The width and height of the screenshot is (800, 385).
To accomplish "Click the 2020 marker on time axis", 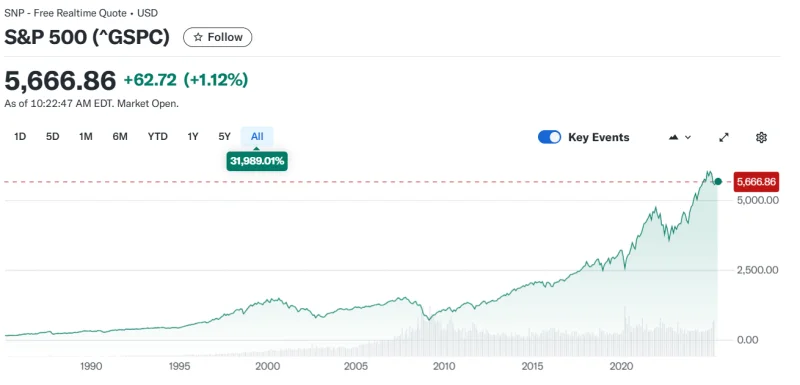I will coord(622,366).
